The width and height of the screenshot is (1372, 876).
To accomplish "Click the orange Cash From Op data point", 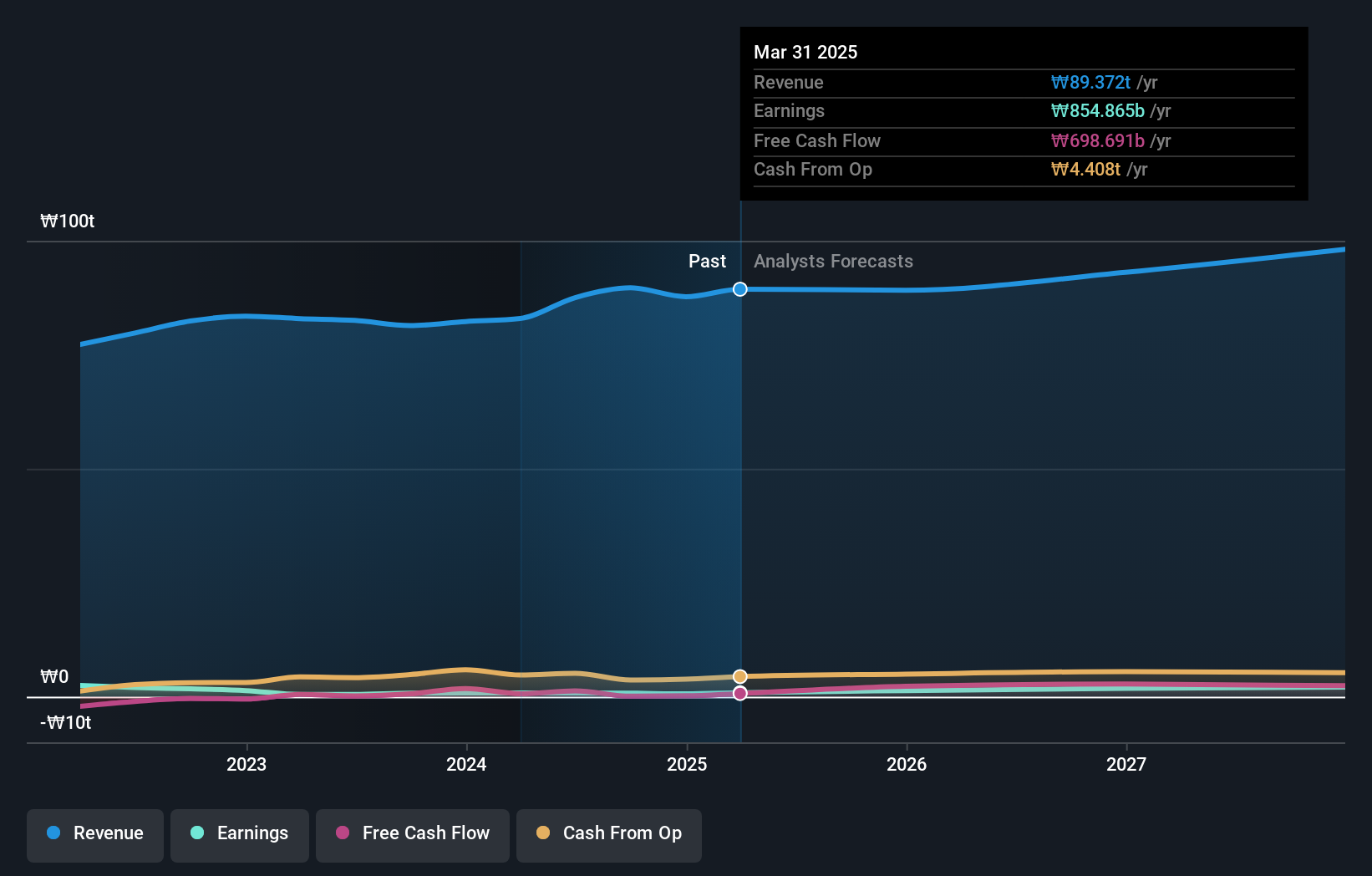I will click(740, 676).
